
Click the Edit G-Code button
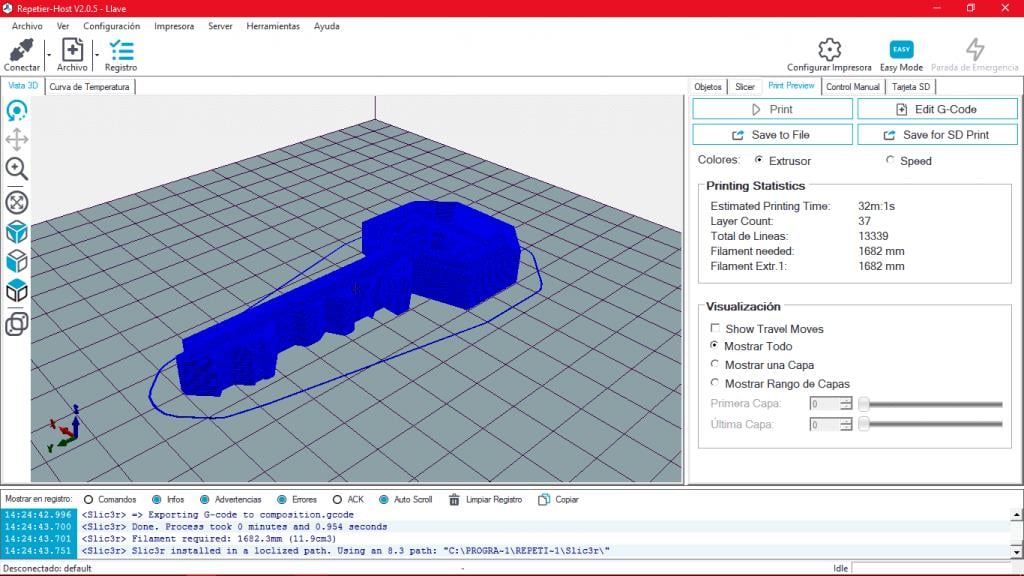point(937,109)
